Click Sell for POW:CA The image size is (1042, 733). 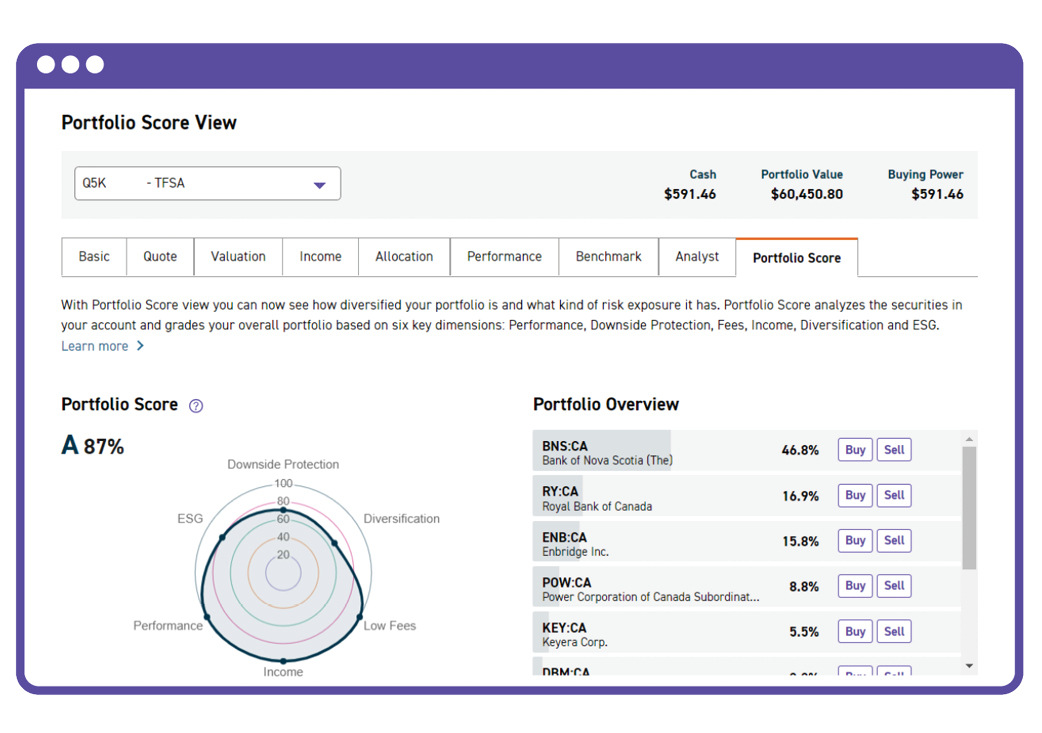pos(893,585)
